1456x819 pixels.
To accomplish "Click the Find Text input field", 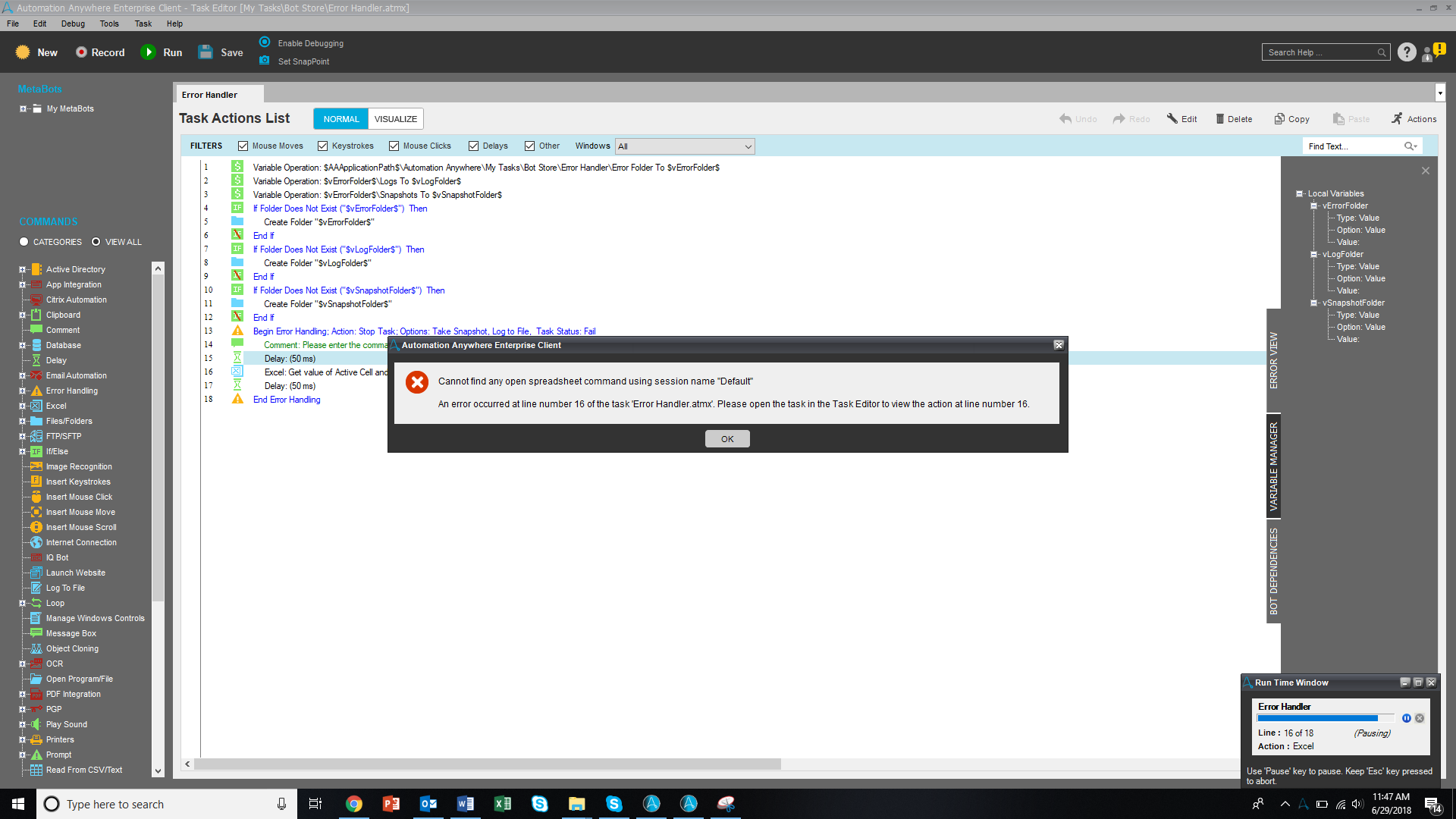I will [x=1354, y=146].
